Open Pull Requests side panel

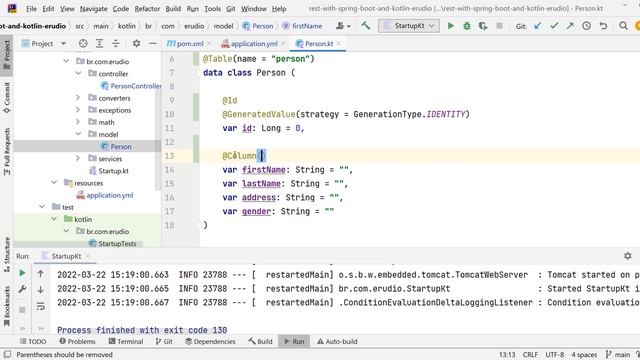click(x=7, y=151)
